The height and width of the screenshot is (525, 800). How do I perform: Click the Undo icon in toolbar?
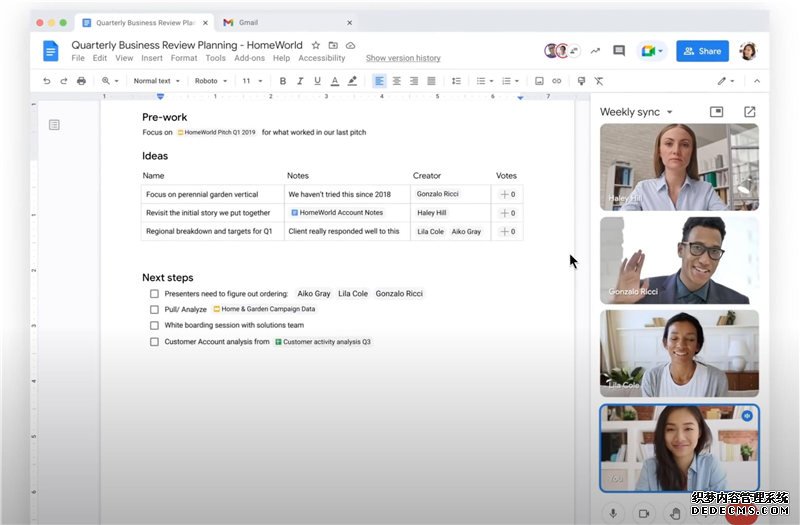pyautogui.click(x=46, y=81)
